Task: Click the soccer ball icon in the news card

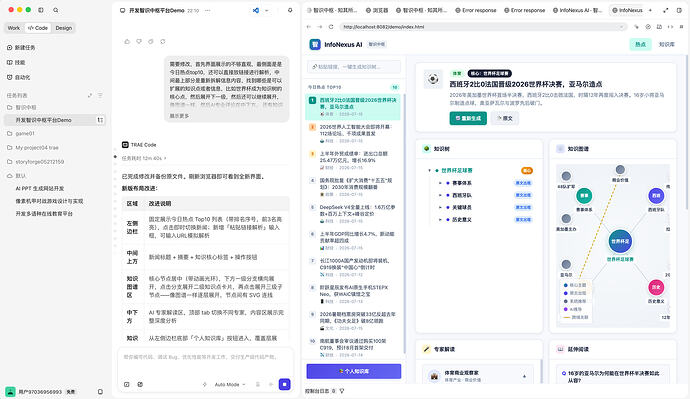Action: [x=433, y=79]
